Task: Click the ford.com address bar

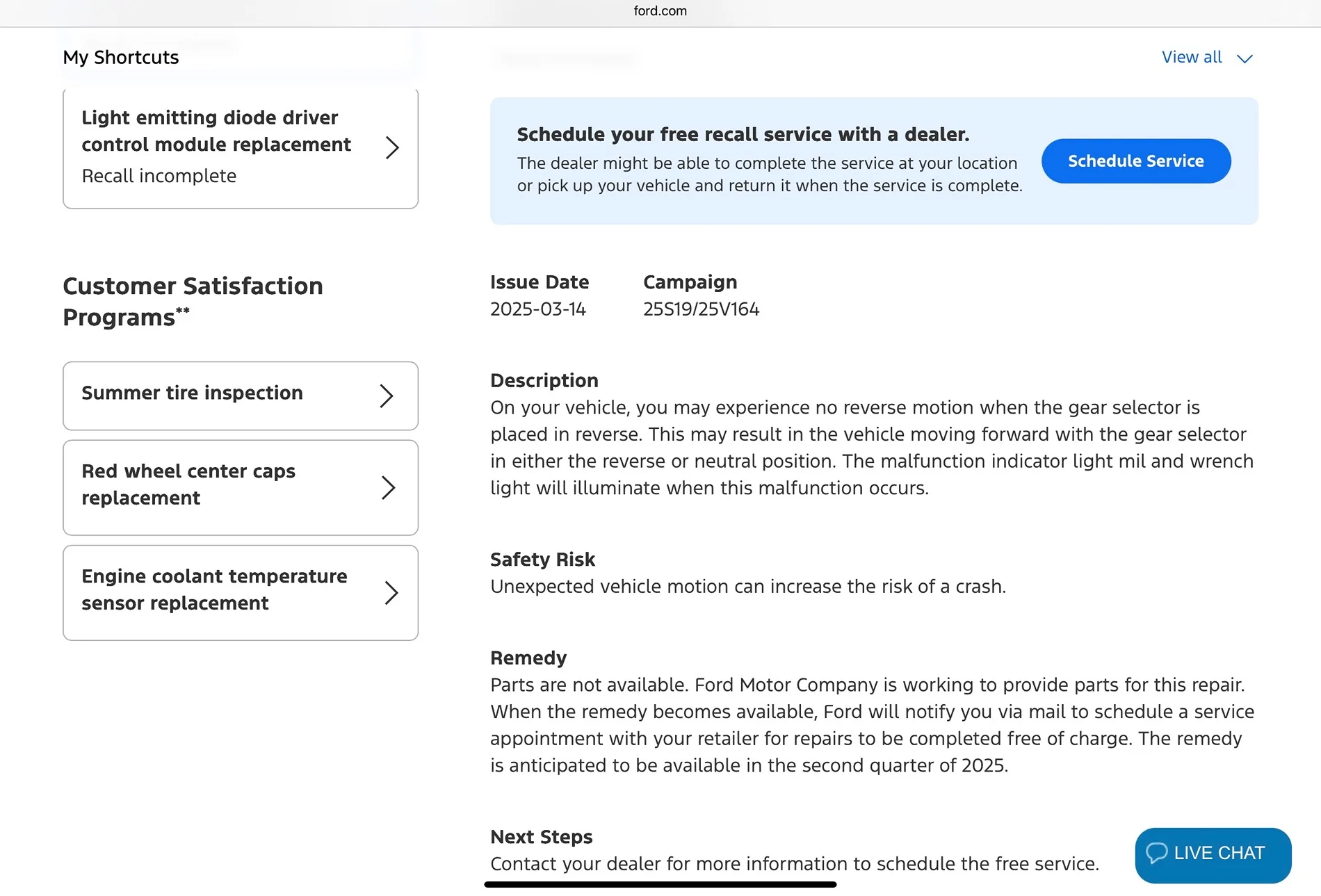Action: (x=660, y=11)
